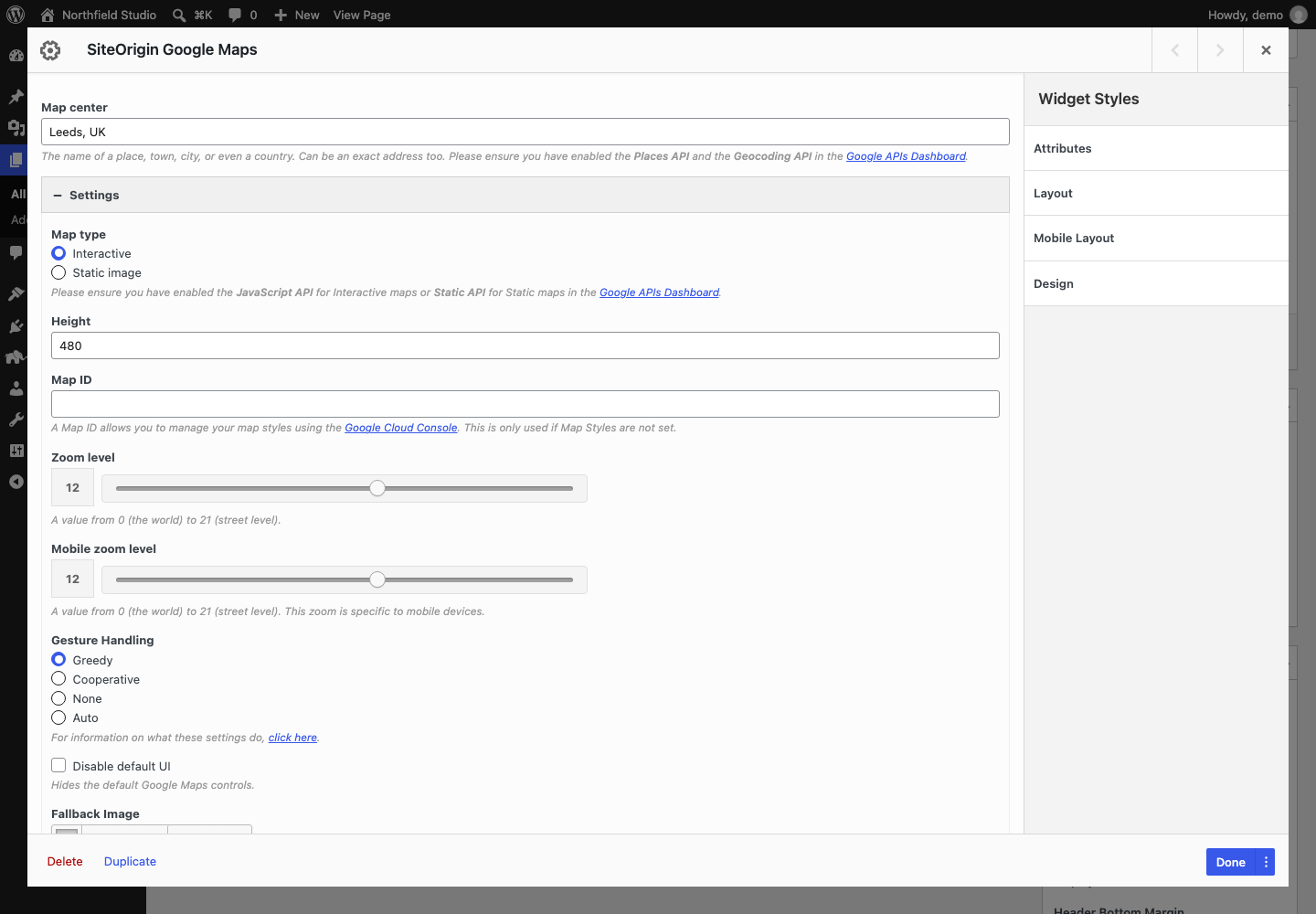This screenshot has width=1316, height=914.
Task: Click the demo user avatar
Action: coord(1298,15)
